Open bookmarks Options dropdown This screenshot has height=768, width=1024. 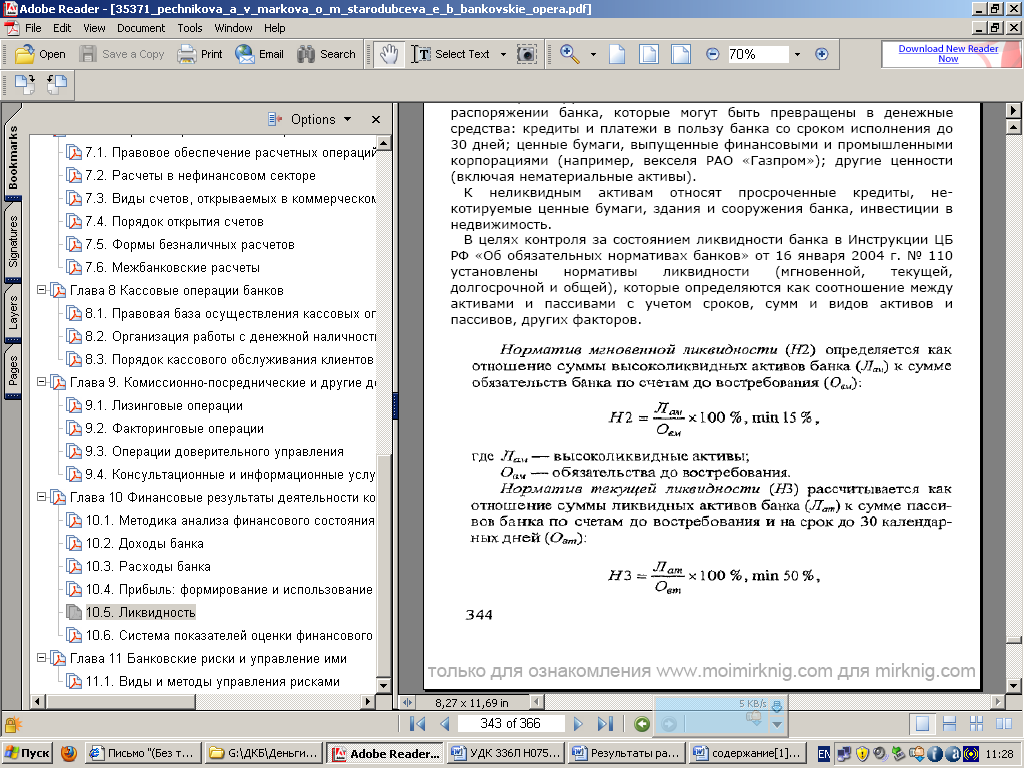tap(310, 119)
